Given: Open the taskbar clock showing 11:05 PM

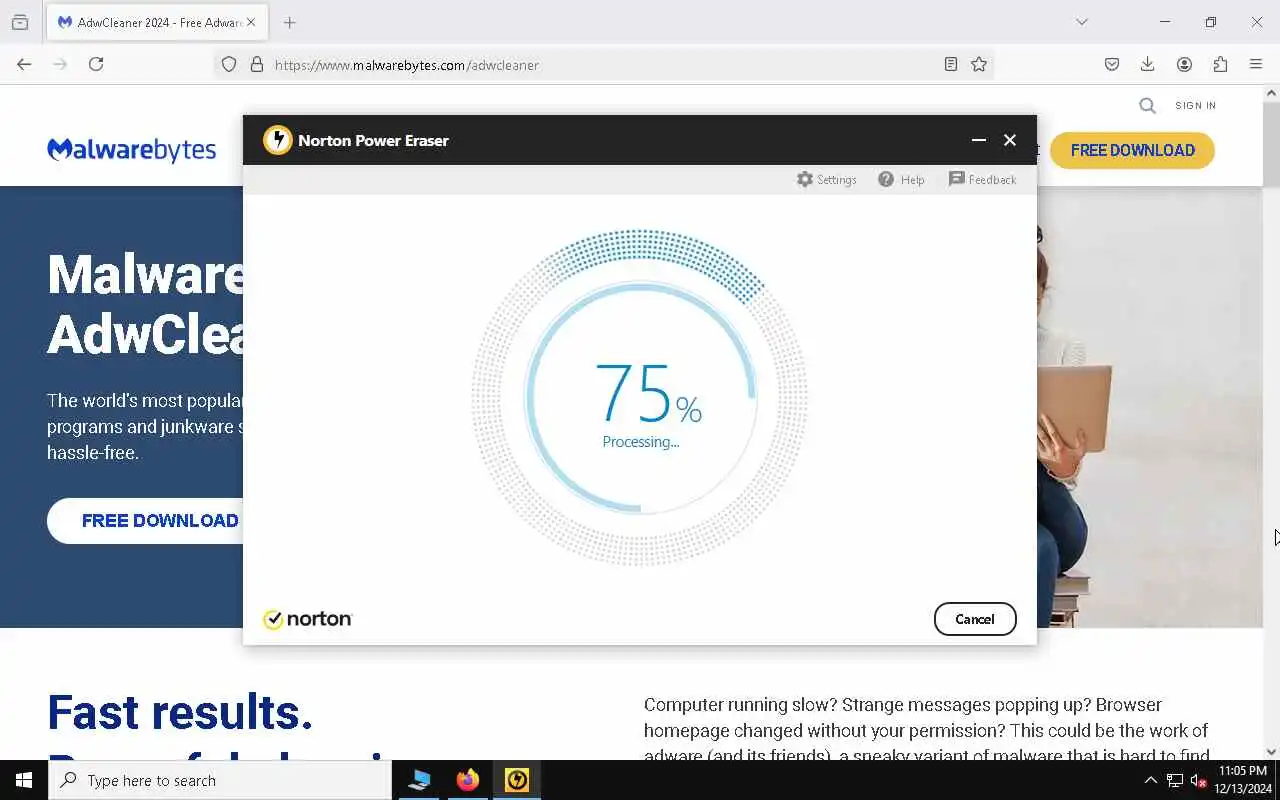Looking at the screenshot, I should click(1243, 780).
